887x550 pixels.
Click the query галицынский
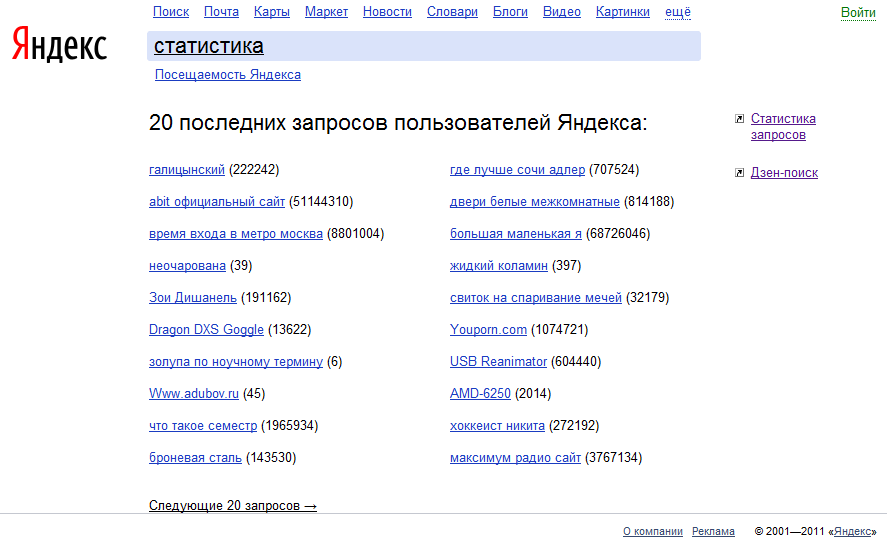click(x=187, y=170)
